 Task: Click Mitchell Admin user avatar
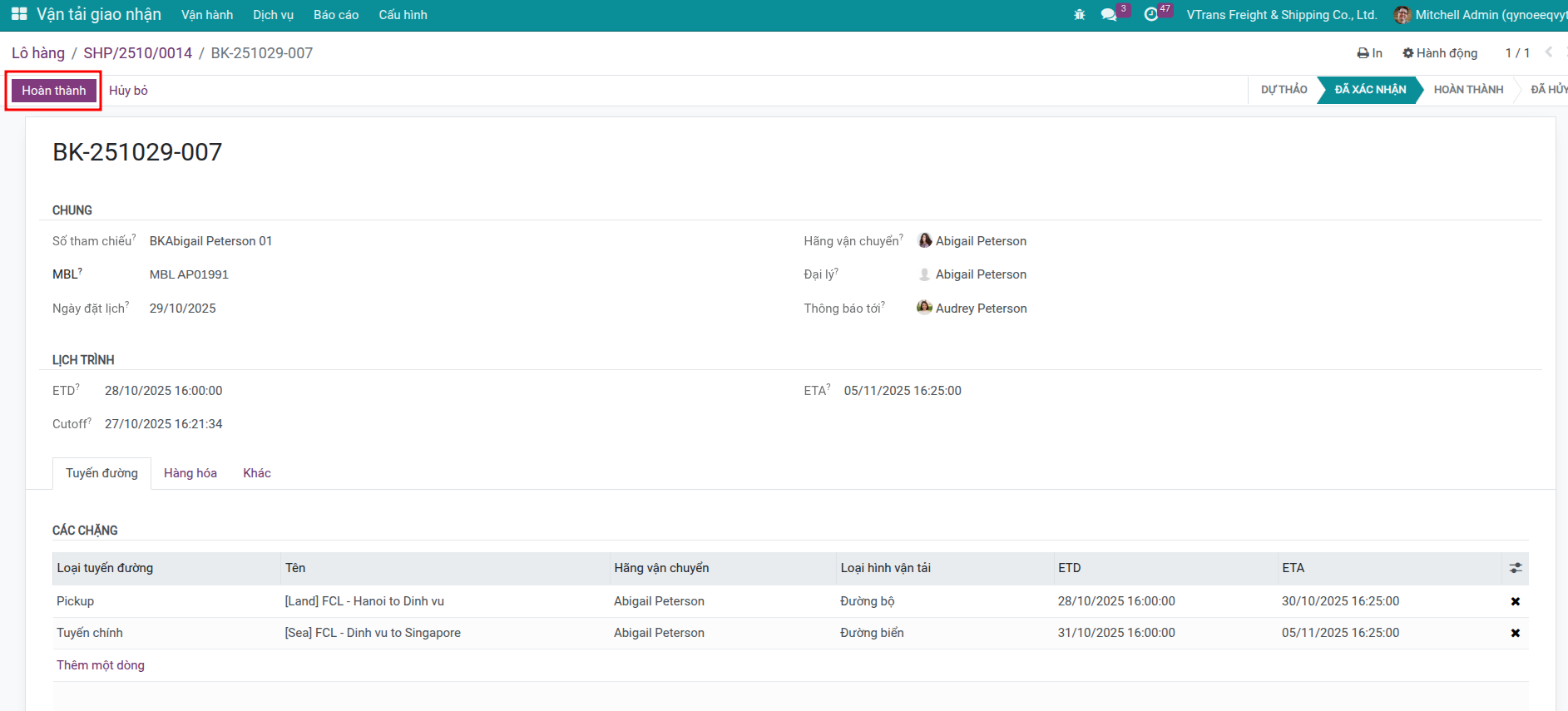coord(1402,15)
